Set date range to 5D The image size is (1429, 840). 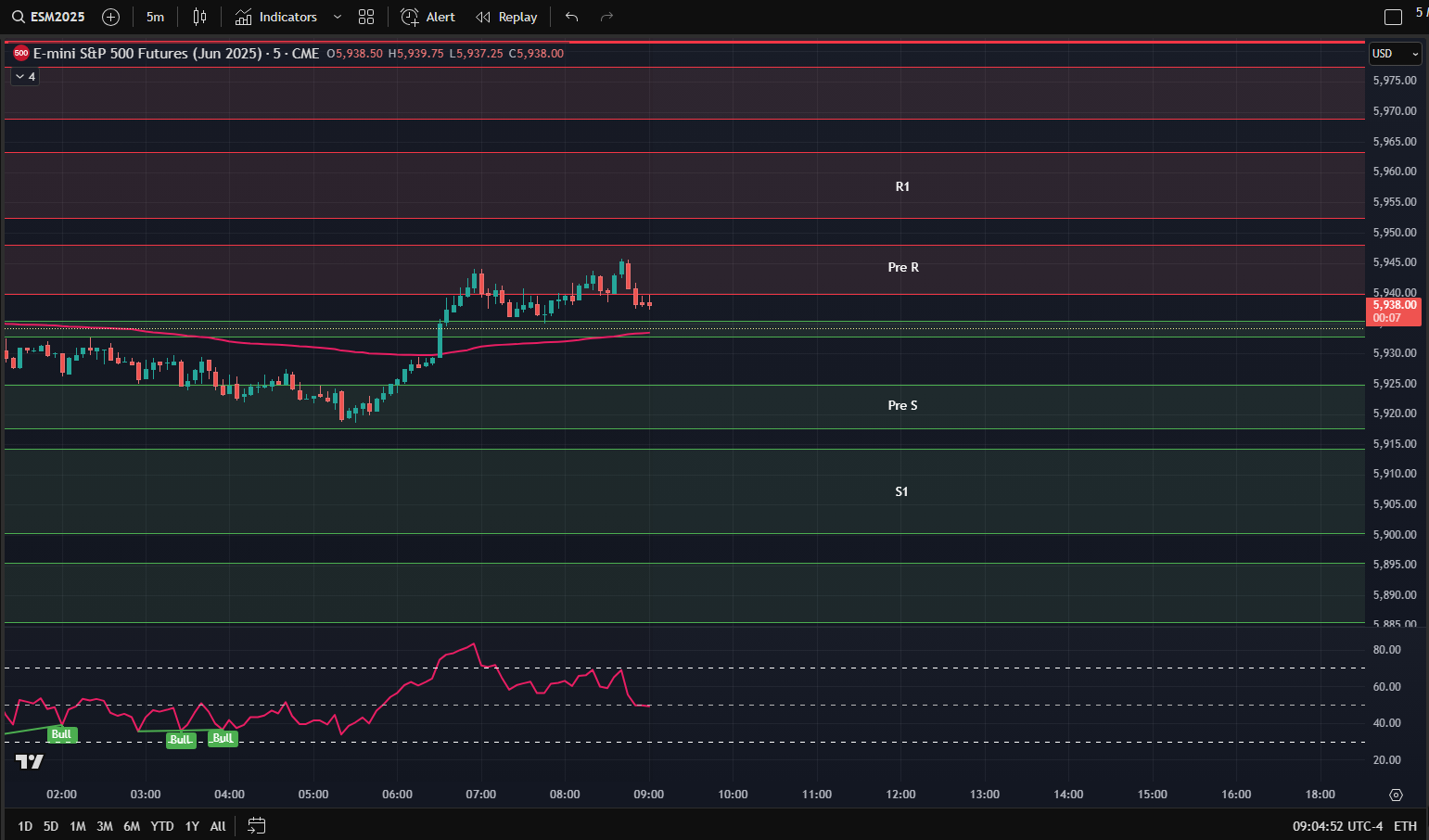pos(51,826)
